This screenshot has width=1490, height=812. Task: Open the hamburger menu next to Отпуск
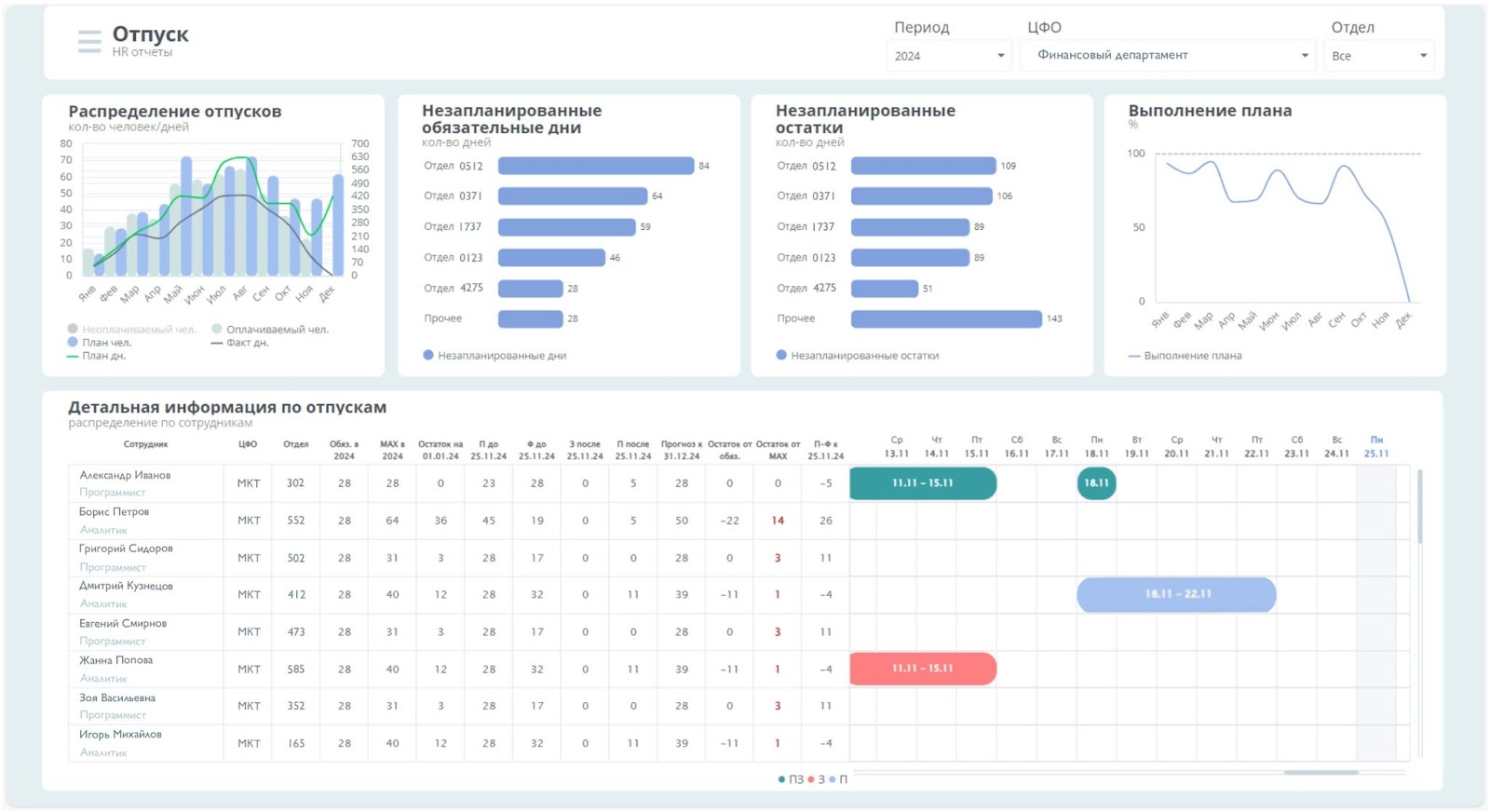(x=89, y=41)
